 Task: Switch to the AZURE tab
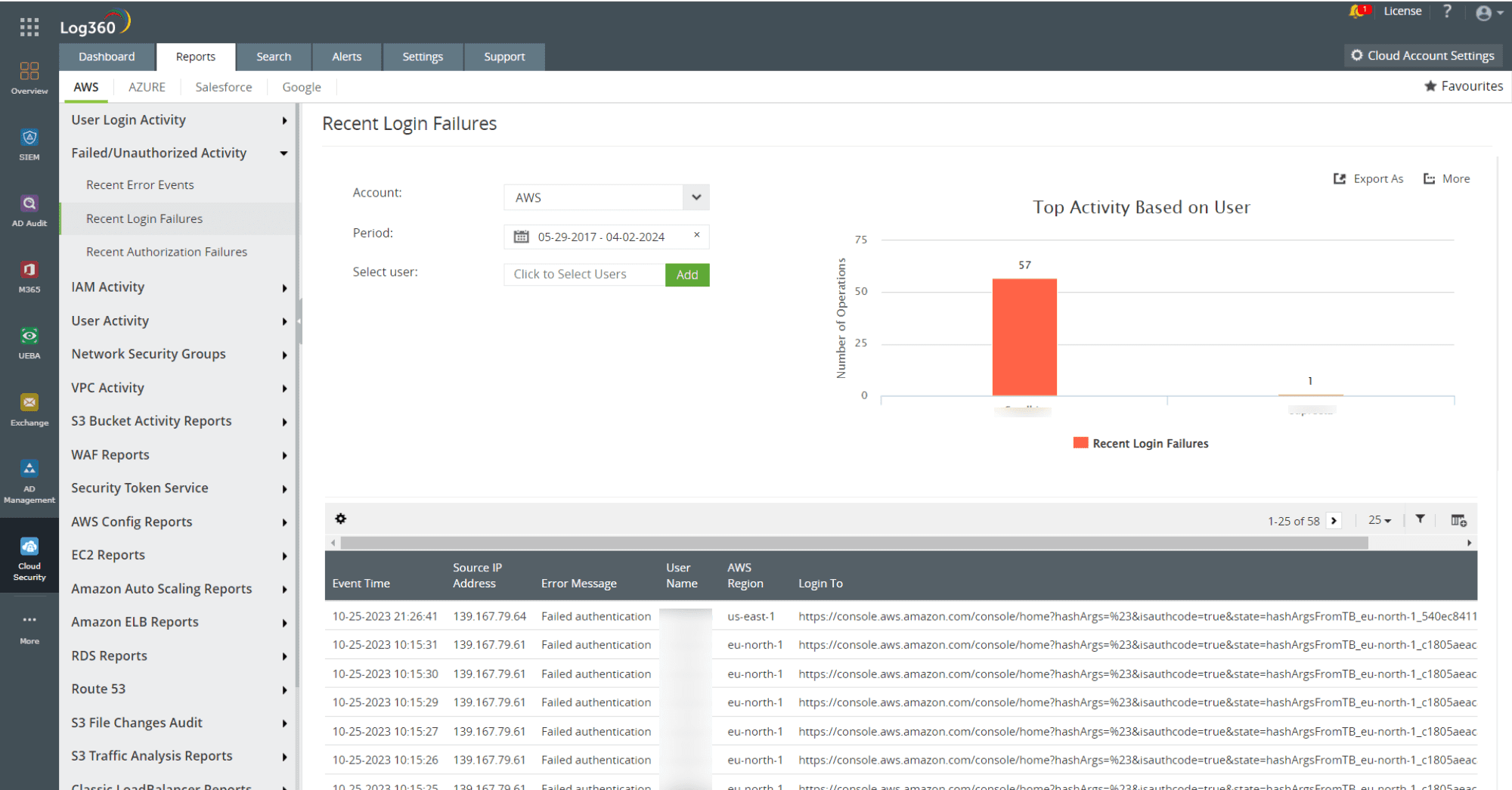(147, 87)
